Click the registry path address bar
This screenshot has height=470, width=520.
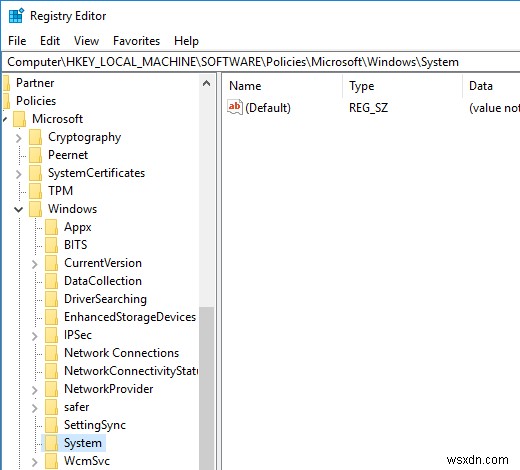pyautogui.click(x=261, y=62)
